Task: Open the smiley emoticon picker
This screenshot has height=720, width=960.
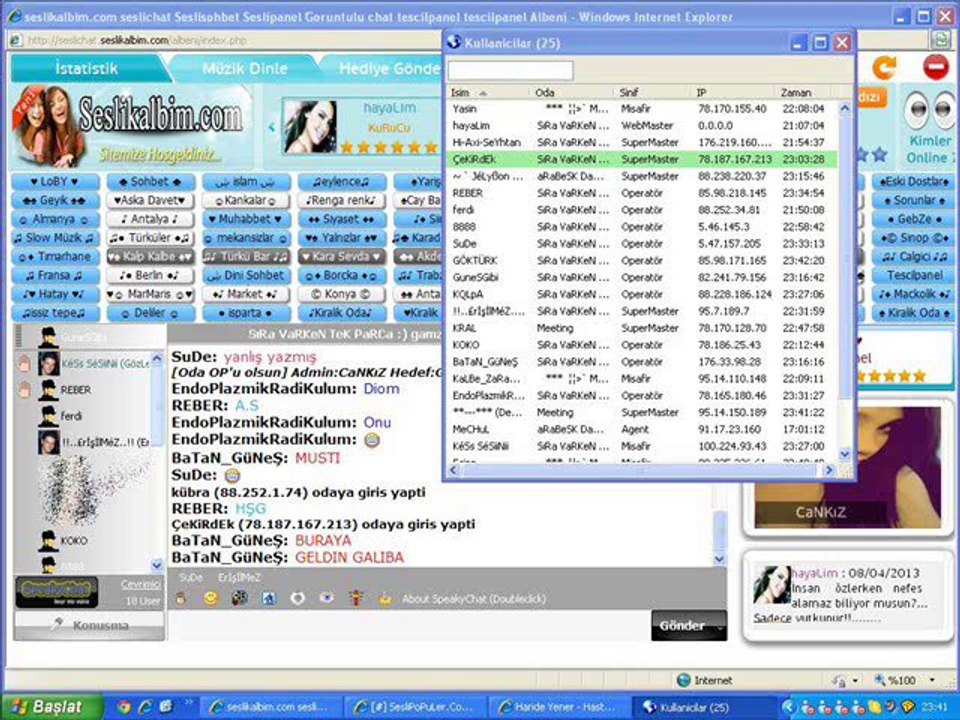Action: pos(210,598)
